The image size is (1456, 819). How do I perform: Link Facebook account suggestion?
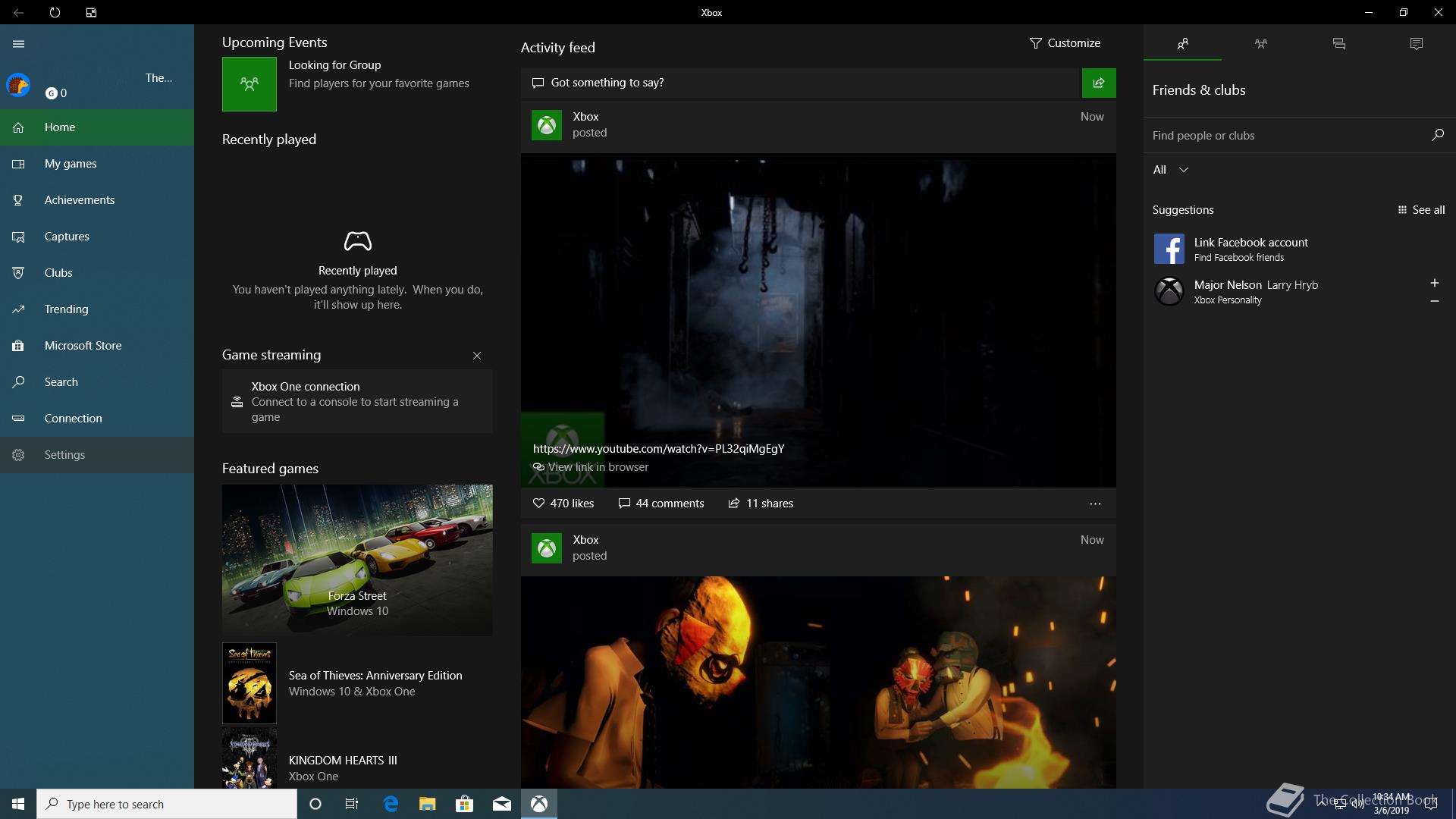tap(1298, 249)
